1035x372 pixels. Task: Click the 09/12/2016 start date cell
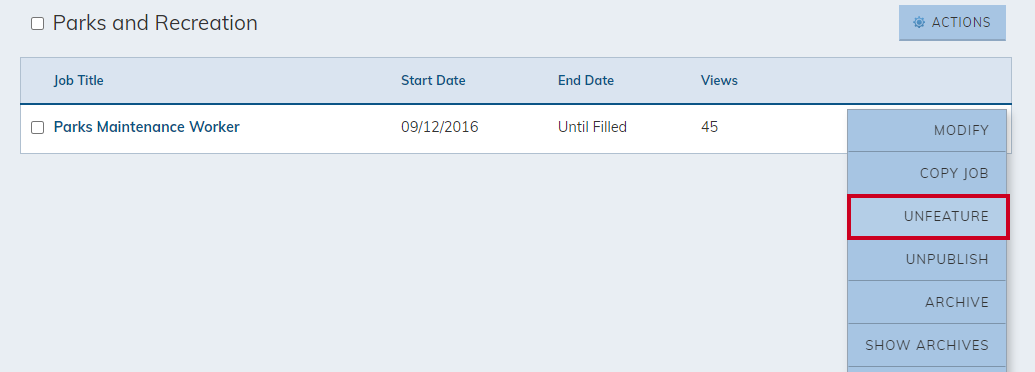(x=440, y=127)
